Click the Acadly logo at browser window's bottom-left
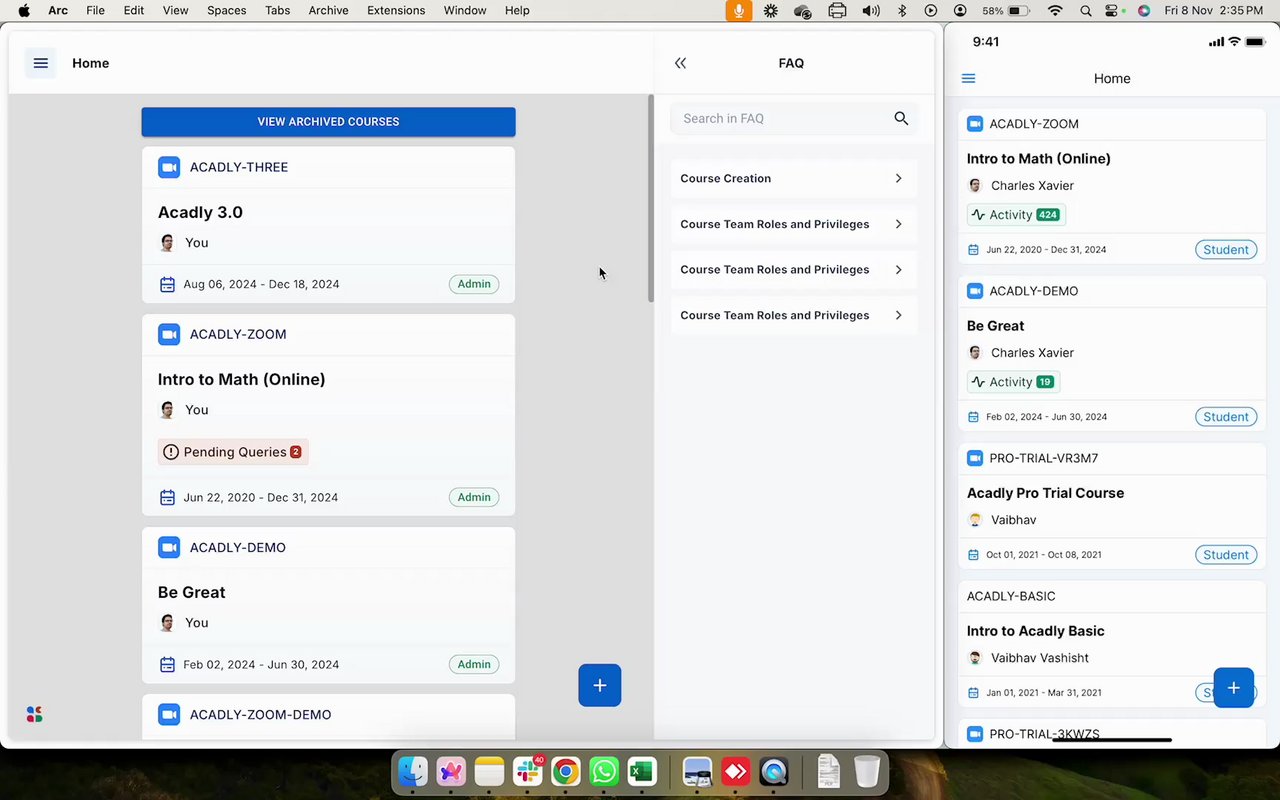This screenshot has height=800, width=1280. click(x=34, y=714)
